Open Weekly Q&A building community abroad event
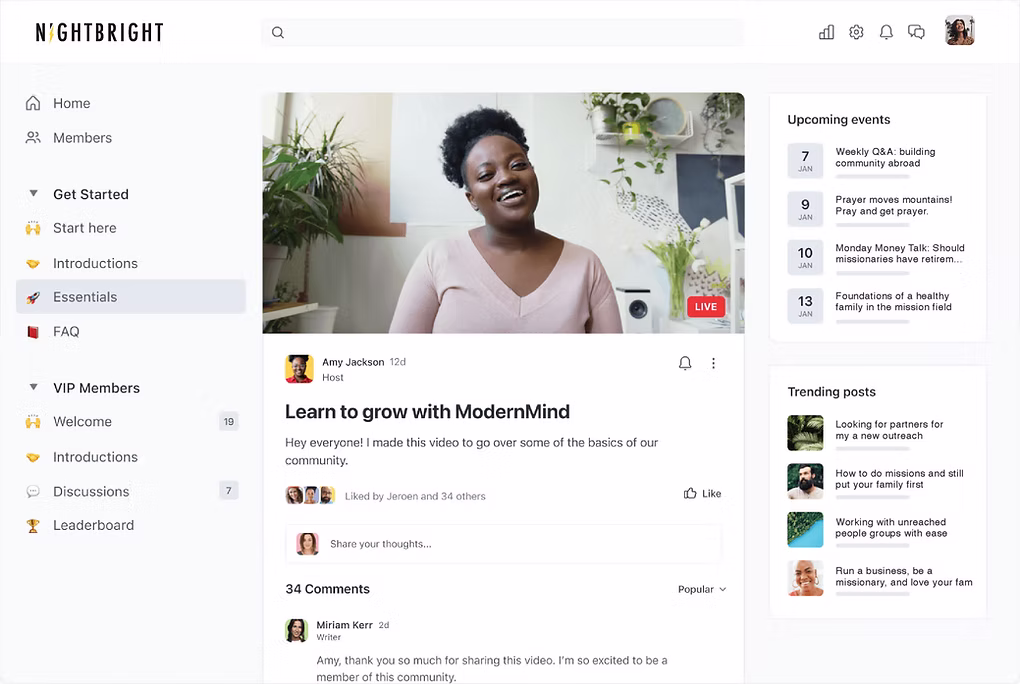This screenshot has width=1020, height=684. 885,157
